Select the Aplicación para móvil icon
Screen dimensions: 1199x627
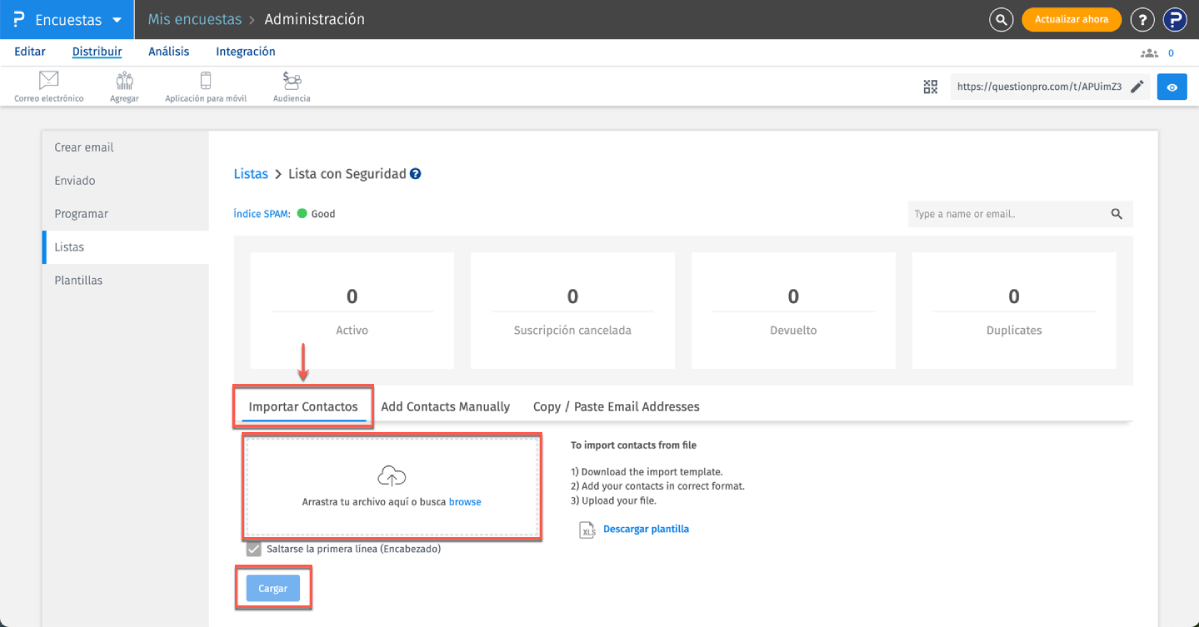[206, 81]
